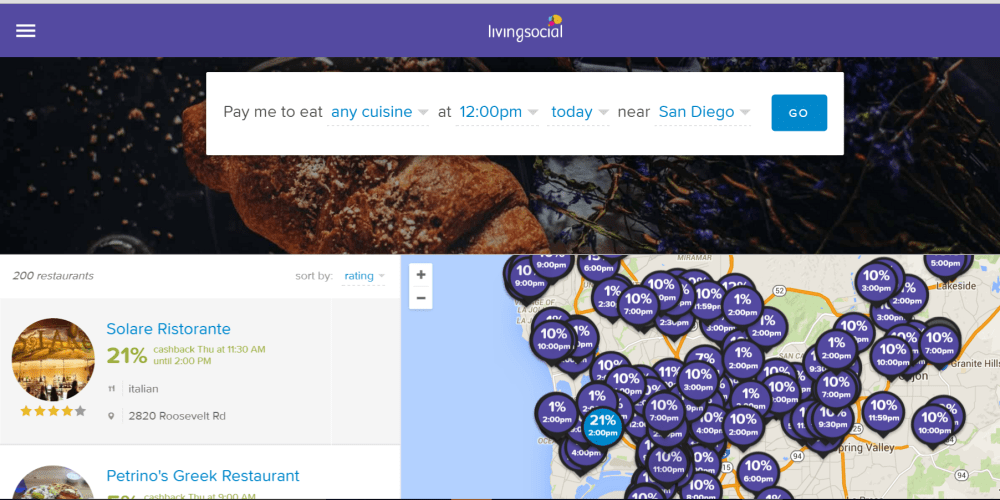Click the Solare Ristorante round thumbnail photo
The image size is (1000, 500).
pyautogui.click(x=53, y=359)
